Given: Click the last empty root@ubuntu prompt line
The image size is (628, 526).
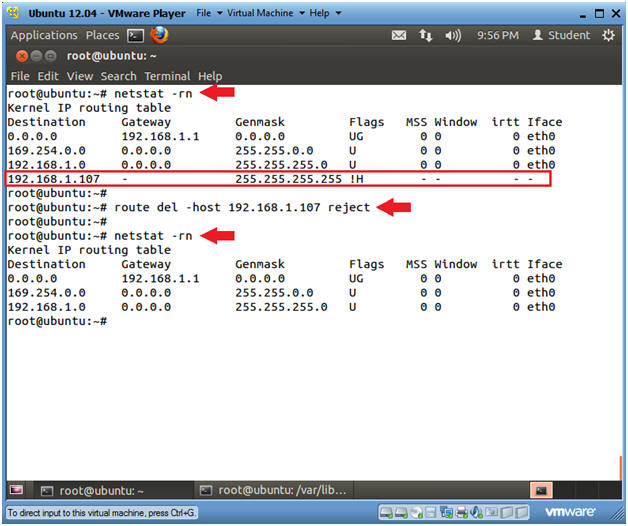Looking at the screenshot, I should pos(57,321).
